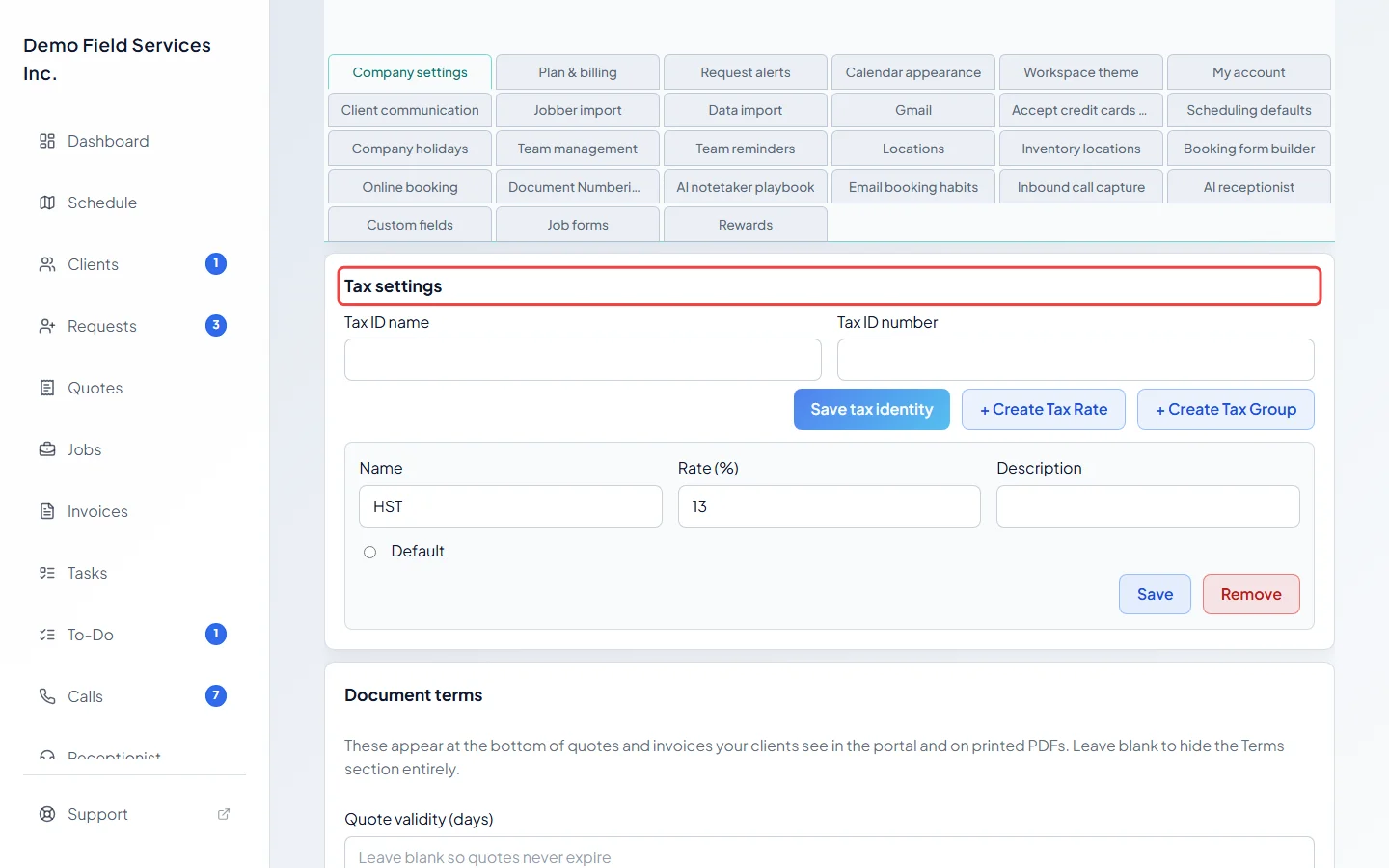Click the Invoices file icon
This screenshot has height=868, width=1389.
47,511
